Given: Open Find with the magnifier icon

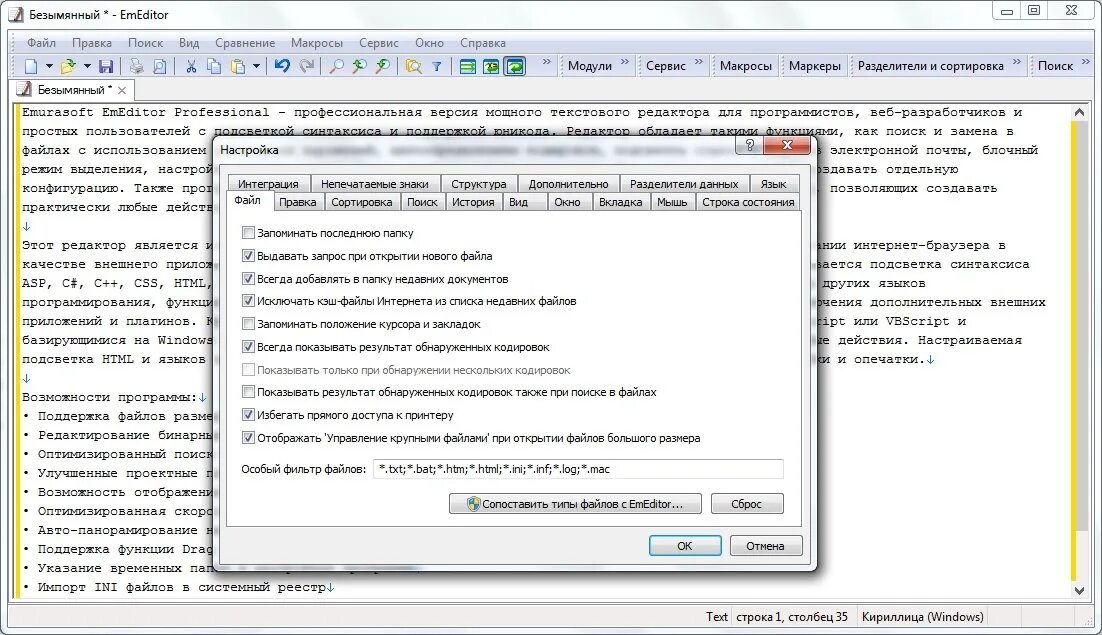Looking at the screenshot, I should coord(337,66).
